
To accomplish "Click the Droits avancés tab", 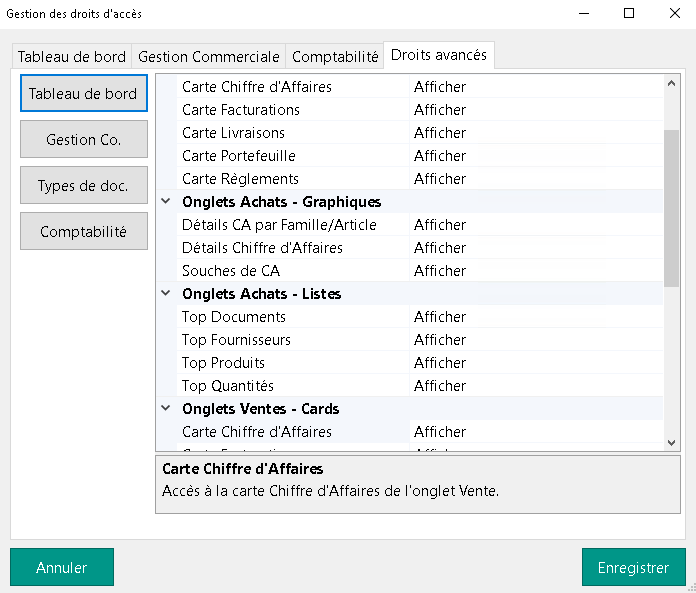I will pyautogui.click(x=439, y=56).
